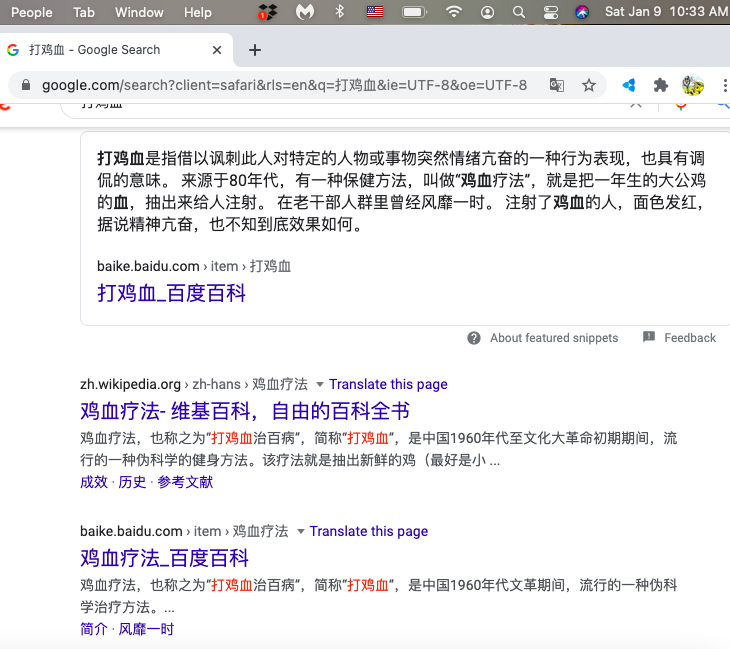Click the translate page icon in address bar
Screen dimensions: 730x649
(x=557, y=85)
